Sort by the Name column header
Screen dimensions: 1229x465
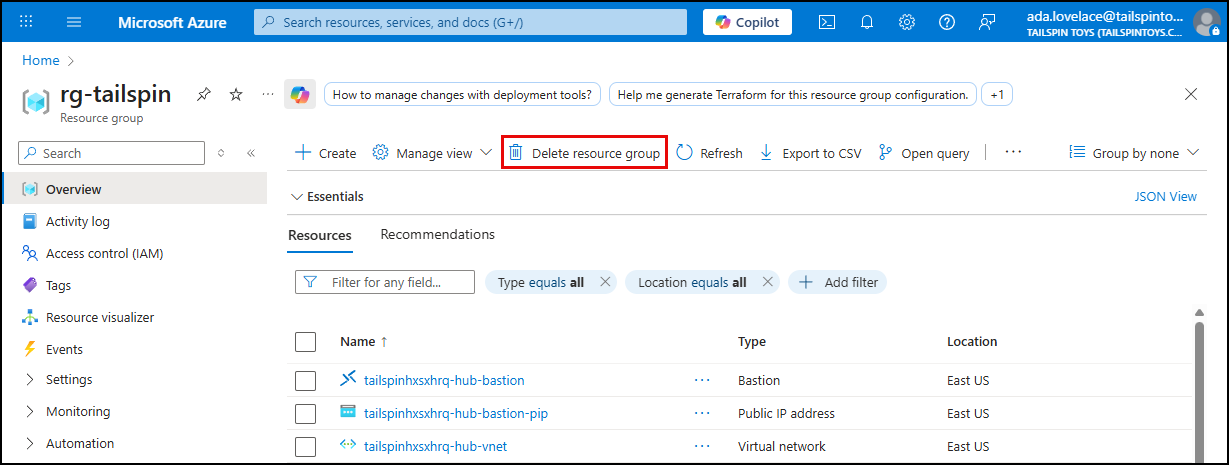click(364, 342)
